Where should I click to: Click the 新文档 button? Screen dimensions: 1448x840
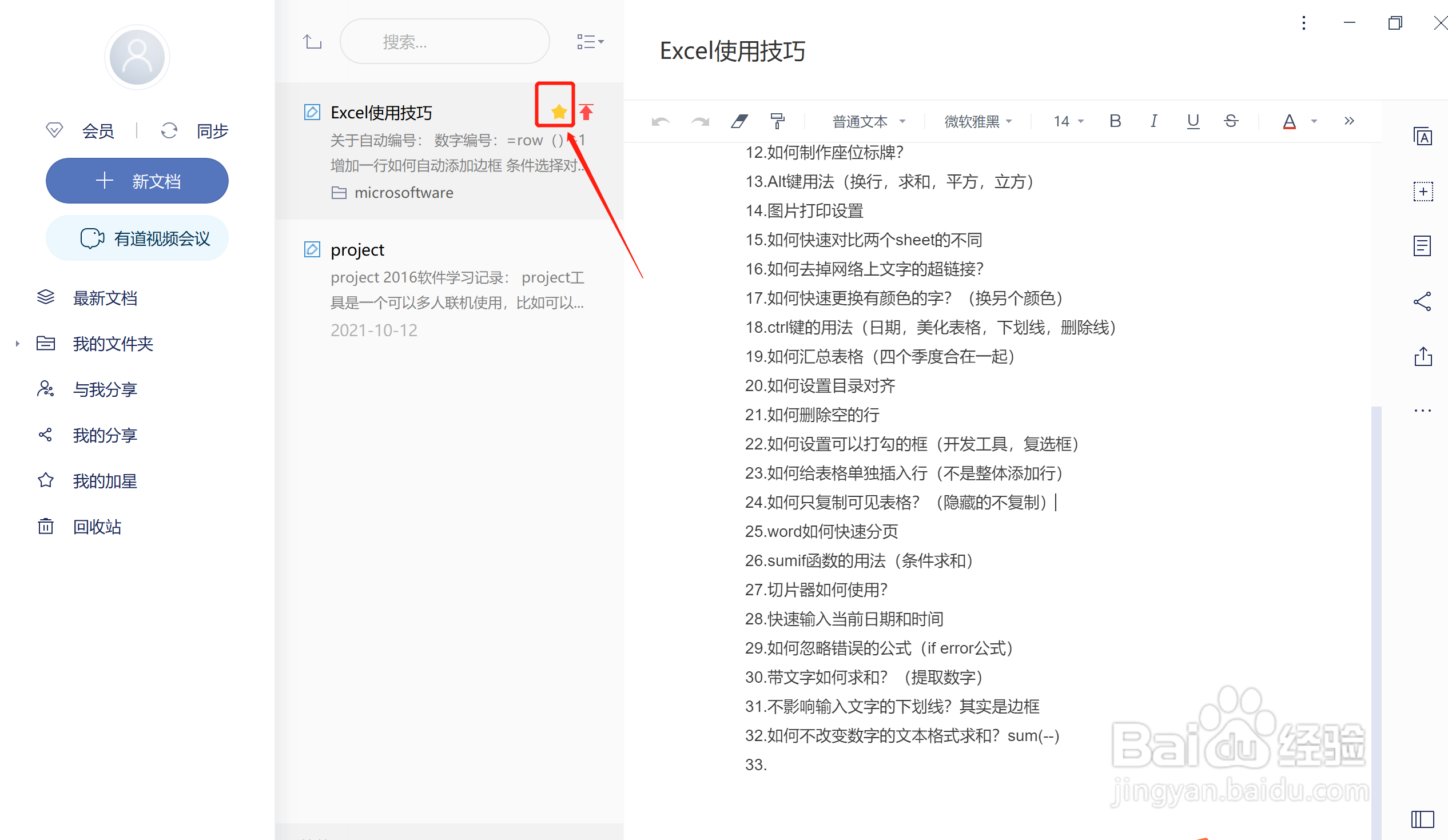click(137, 181)
